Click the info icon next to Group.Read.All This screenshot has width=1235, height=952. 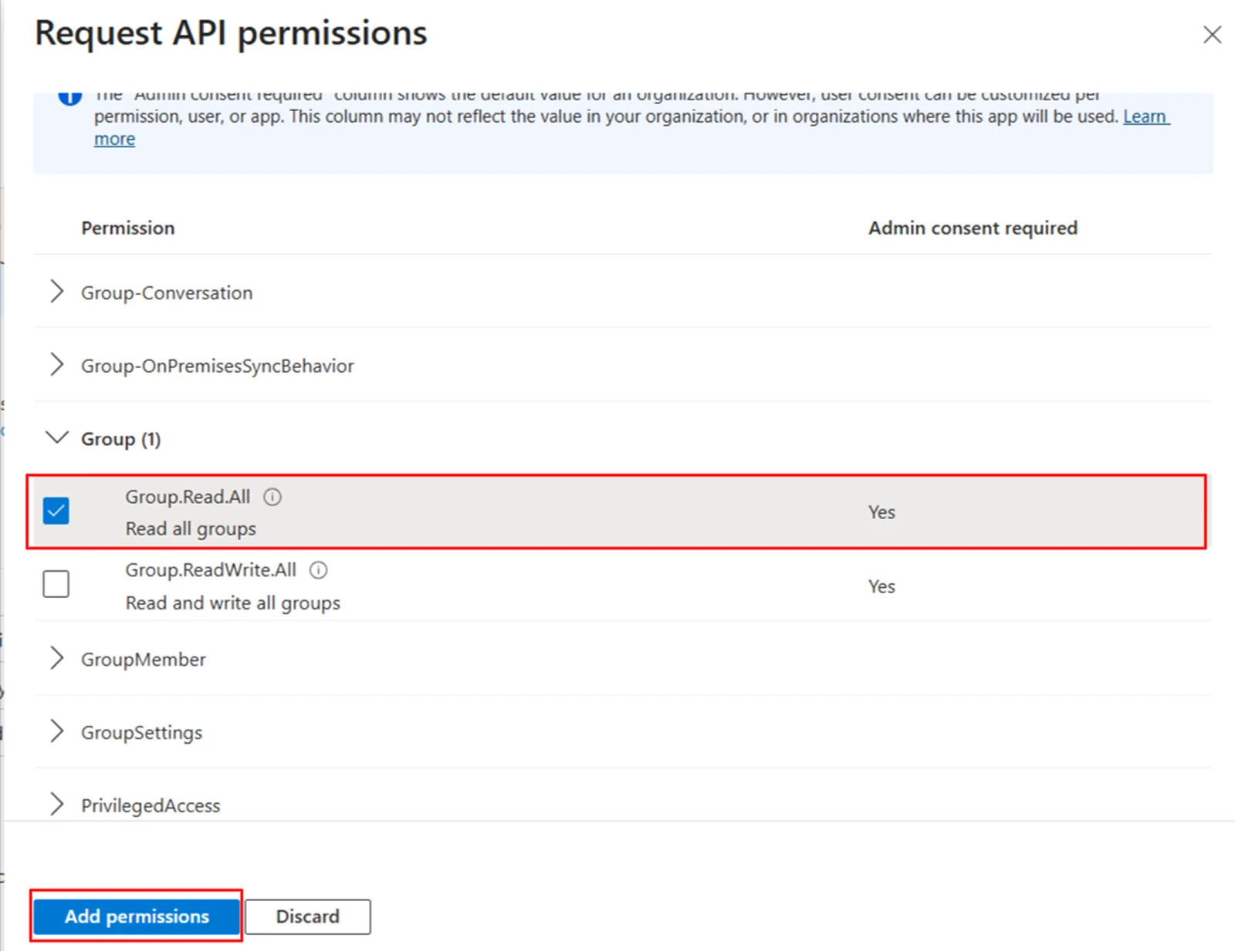coord(272,497)
